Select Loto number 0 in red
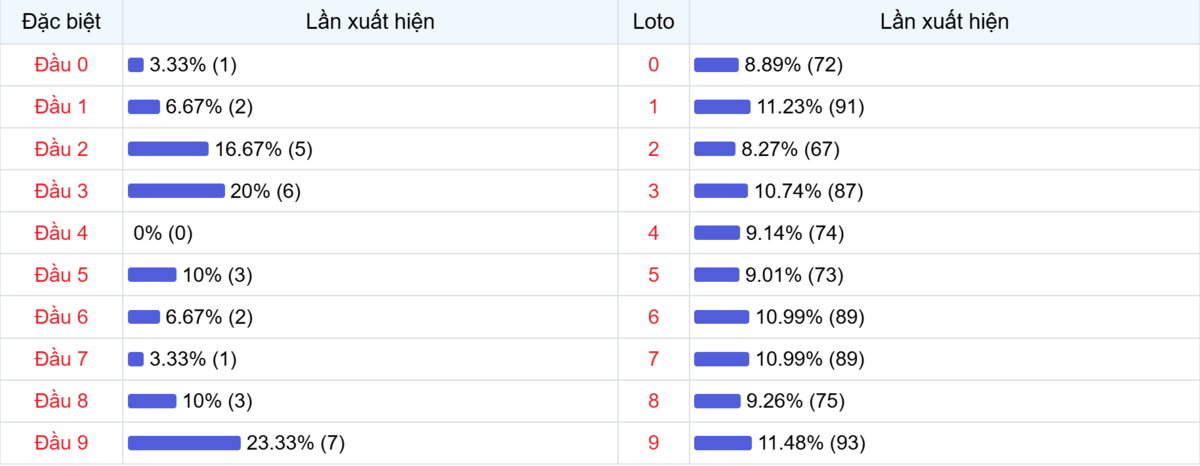 pos(654,65)
